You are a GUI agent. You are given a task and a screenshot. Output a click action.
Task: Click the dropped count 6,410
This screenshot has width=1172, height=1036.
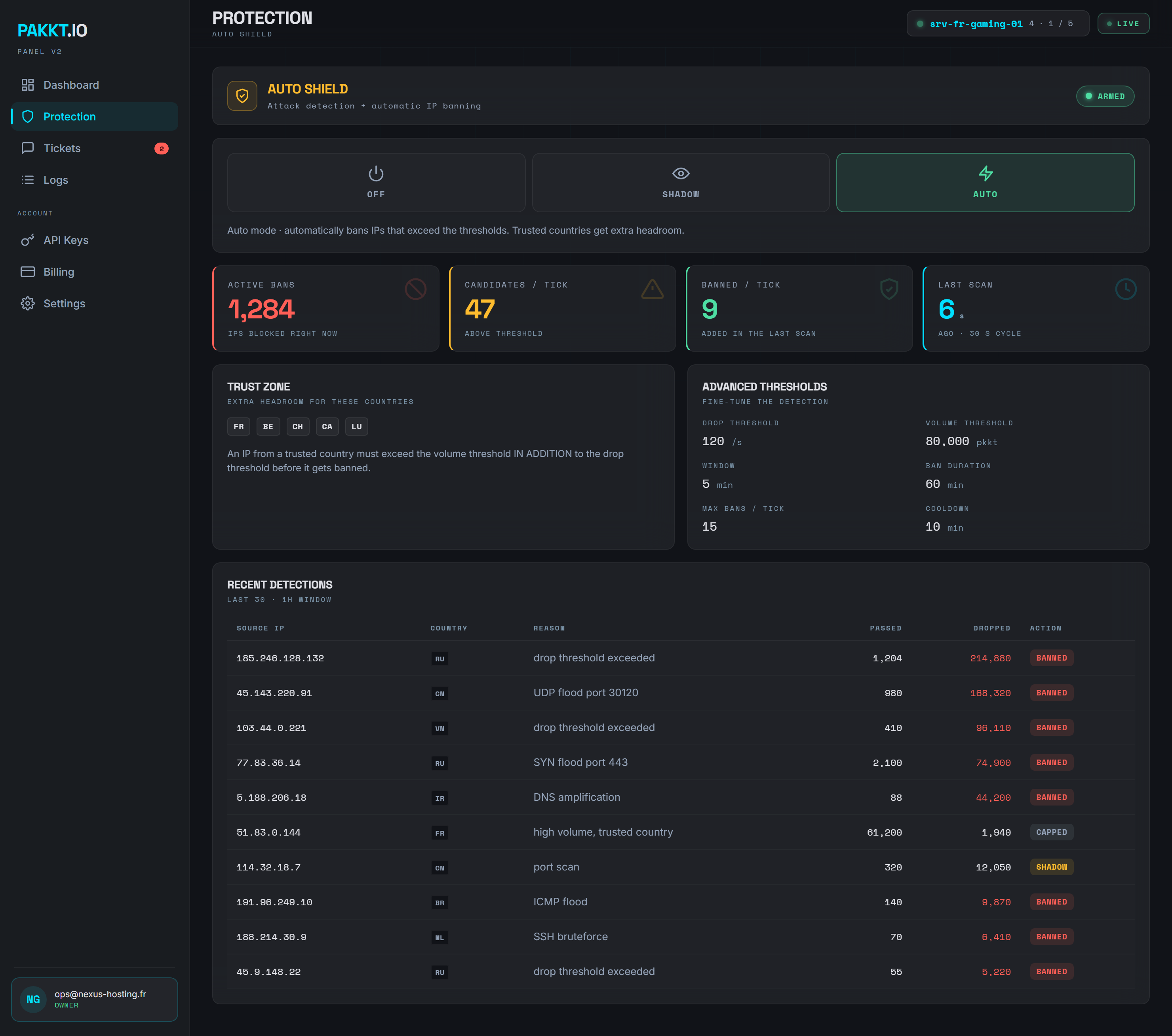[996, 937]
